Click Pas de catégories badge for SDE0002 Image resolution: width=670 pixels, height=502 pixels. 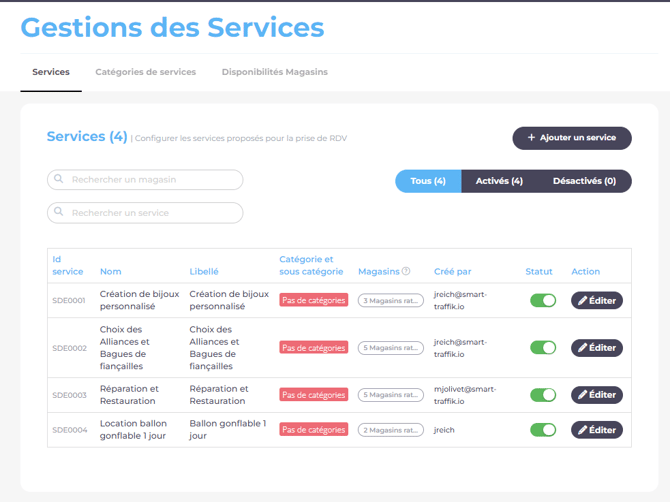pos(314,347)
